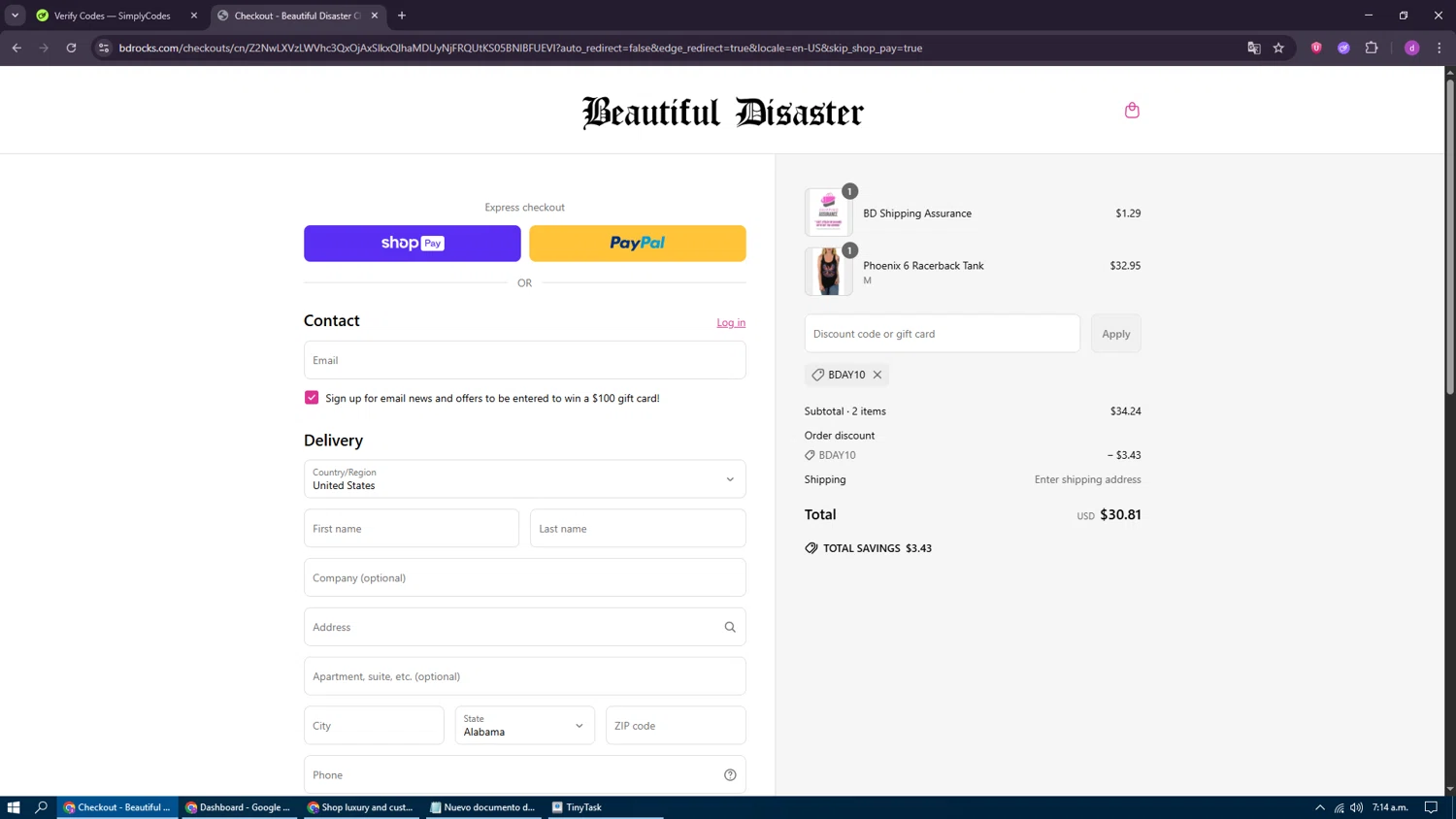Click the taskbar clock showing 7:14 a.m.
The height and width of the screenshot is (819, 1456).
coord(1390,807)
